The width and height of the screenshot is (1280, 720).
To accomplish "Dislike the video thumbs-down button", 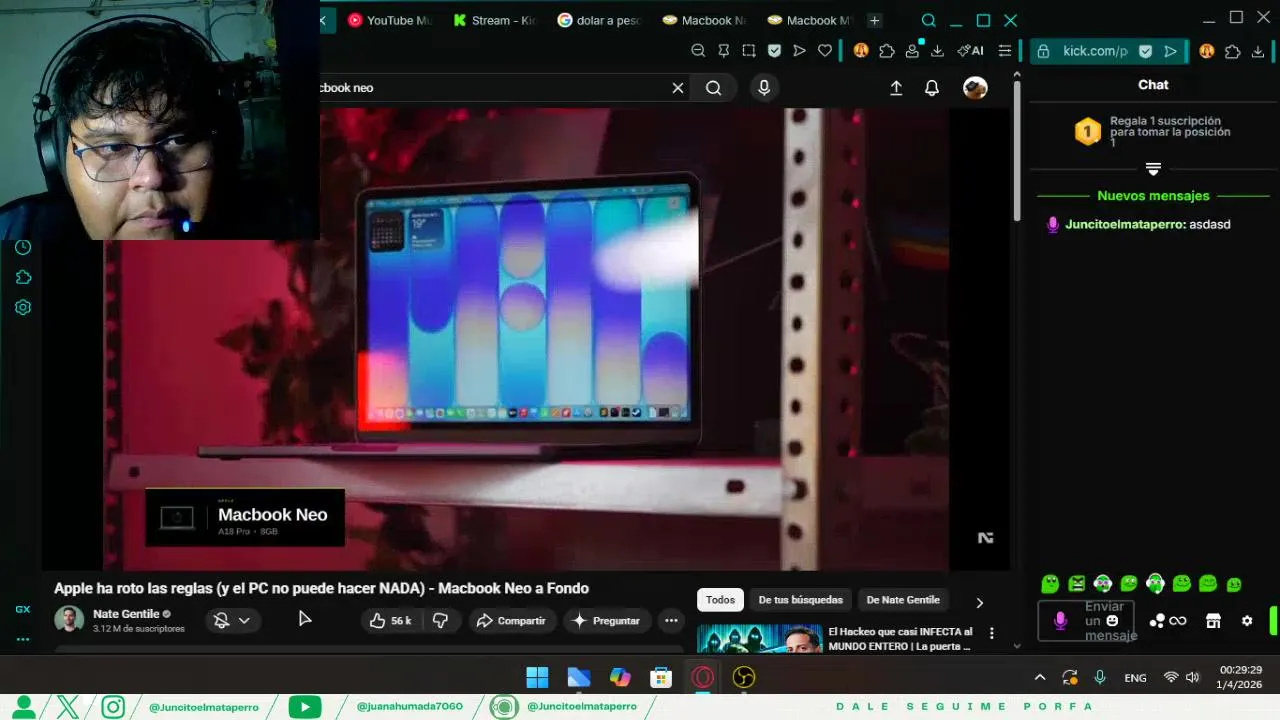I will pyautogui.click(x=440, y=621).
